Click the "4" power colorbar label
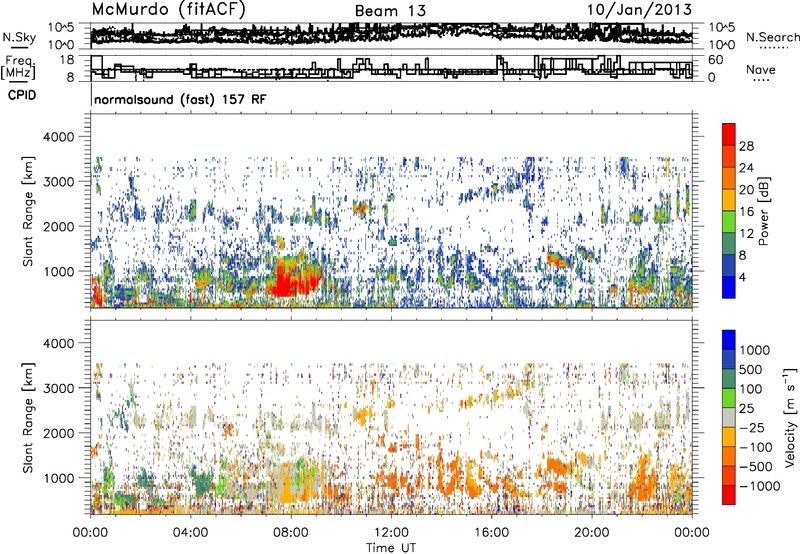Image resolution: width=800 pixels, height=554 pixels. 742,278
